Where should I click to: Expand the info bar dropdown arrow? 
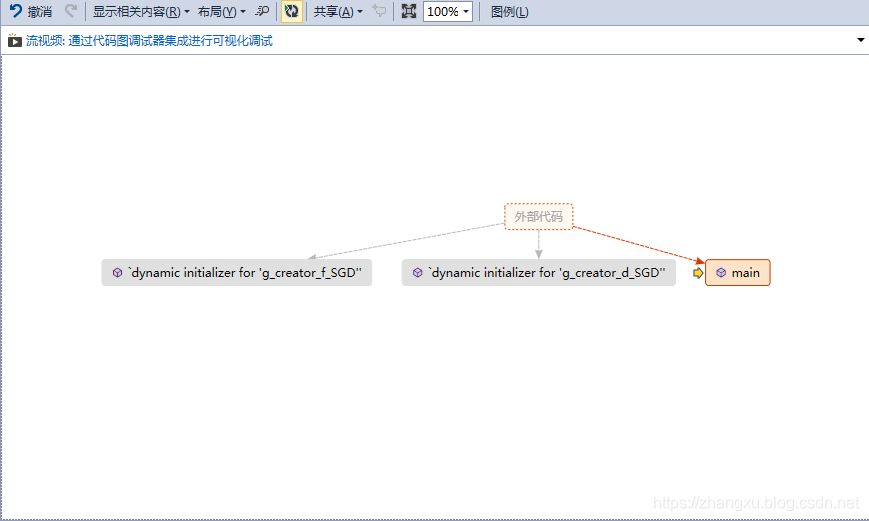point(860,40)
